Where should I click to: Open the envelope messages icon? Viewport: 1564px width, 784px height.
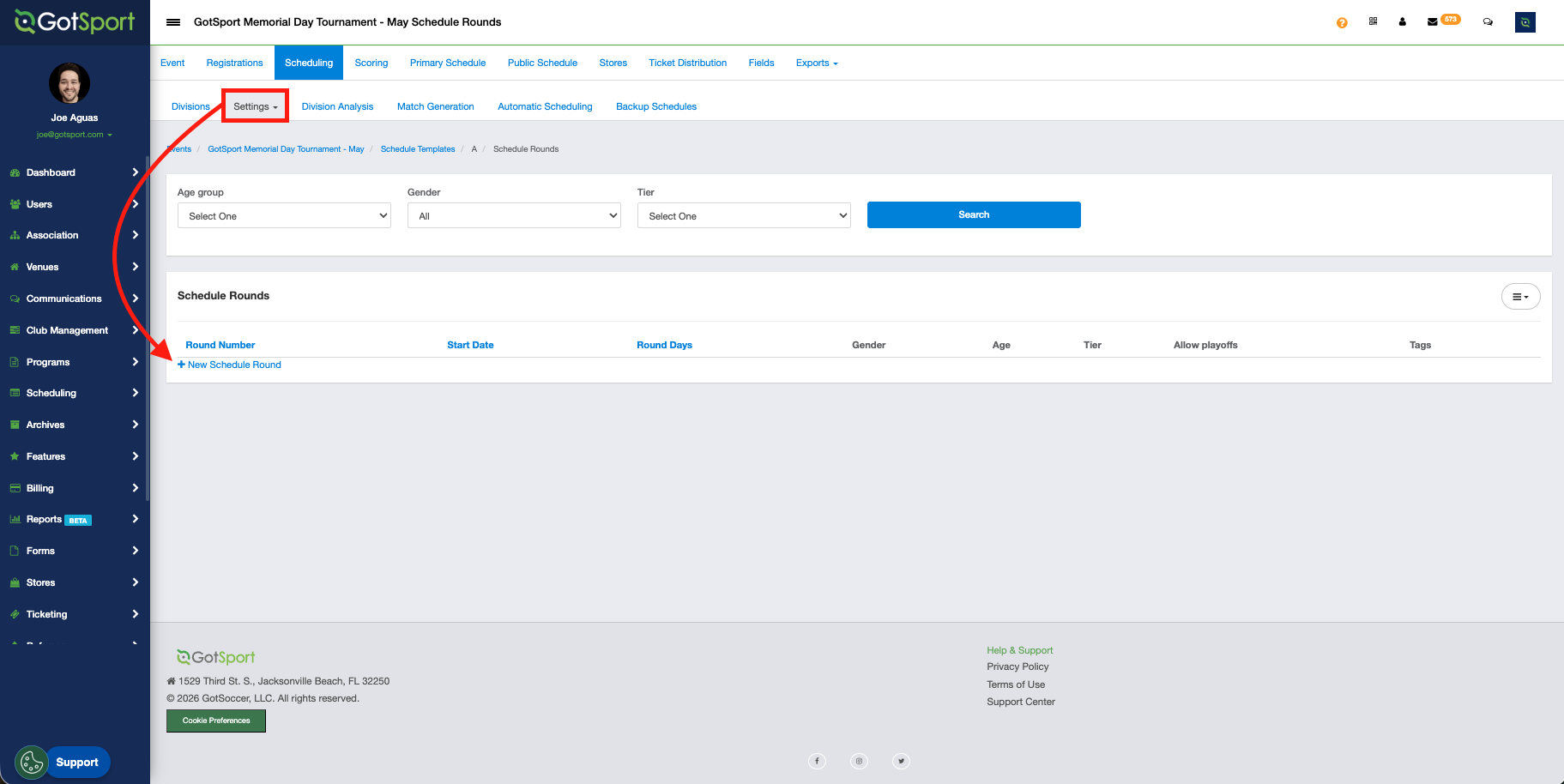(1432, 22)
